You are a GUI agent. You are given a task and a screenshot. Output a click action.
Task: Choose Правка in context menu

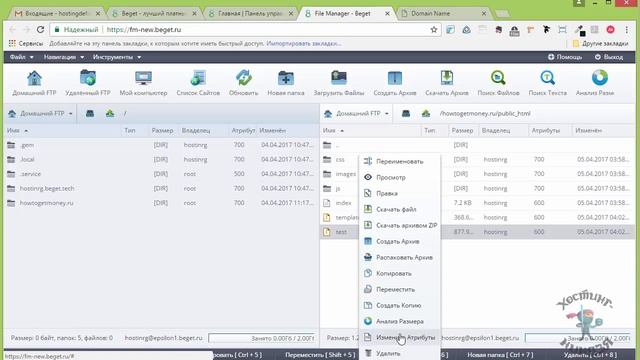click(x=400, y=193)
